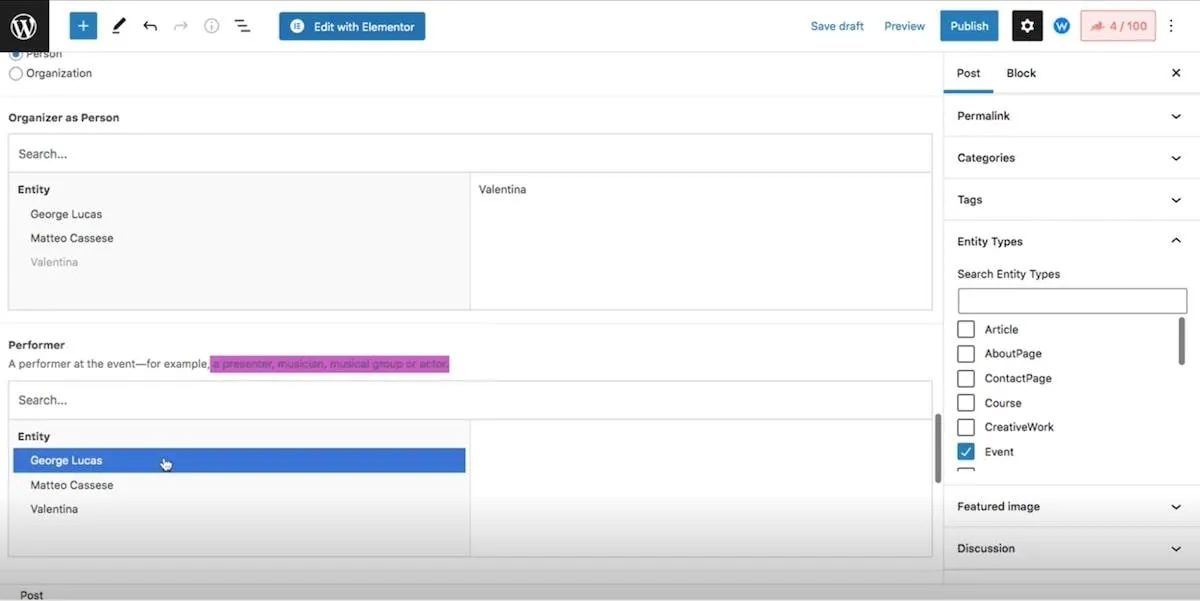1200x601 pixels.
Task: Click the Save draft link
Action: point(837,26)
